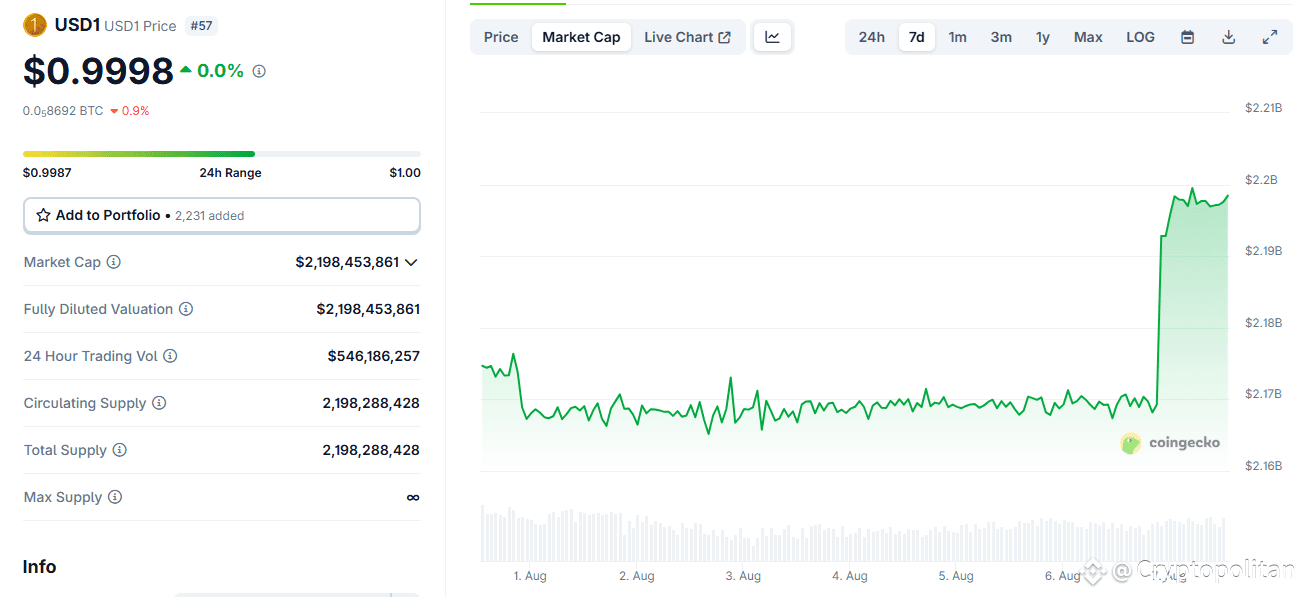This screenshot has height=597, width=1303.
Task: Click the $1.00 range high value
Action: tap(405, 173)
